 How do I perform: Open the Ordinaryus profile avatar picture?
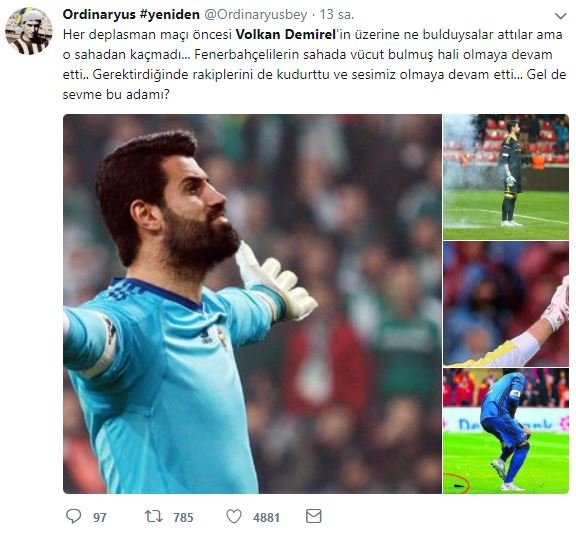coord(29,31)
